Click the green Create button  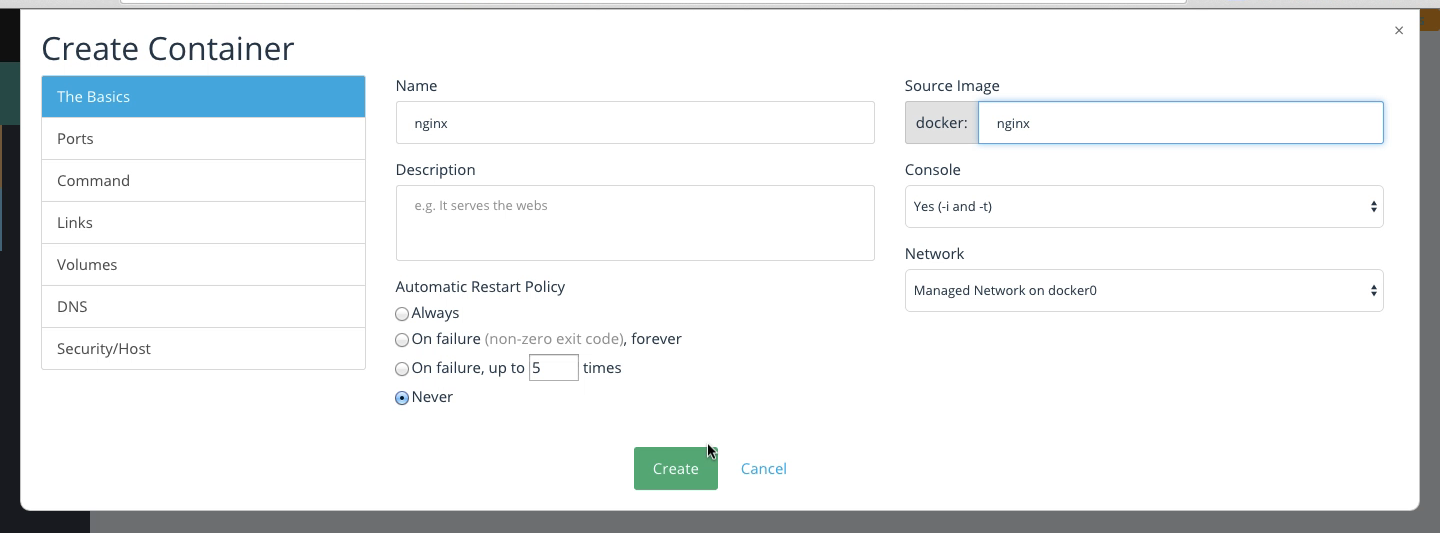pos(676,468)
